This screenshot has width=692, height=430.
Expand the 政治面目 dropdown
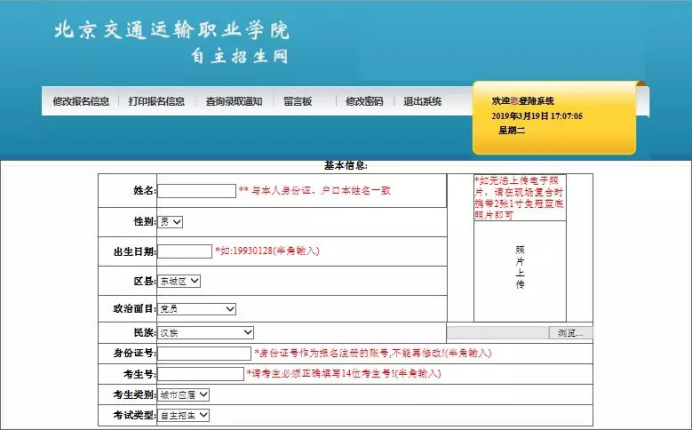197,309
